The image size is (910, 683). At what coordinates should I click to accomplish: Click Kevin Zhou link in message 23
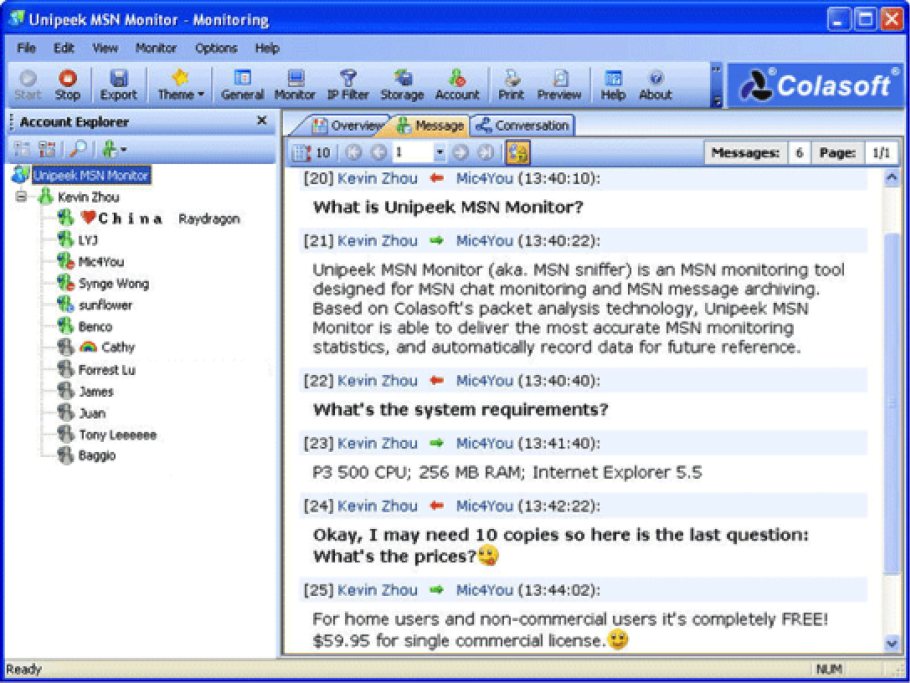[377, 443]
